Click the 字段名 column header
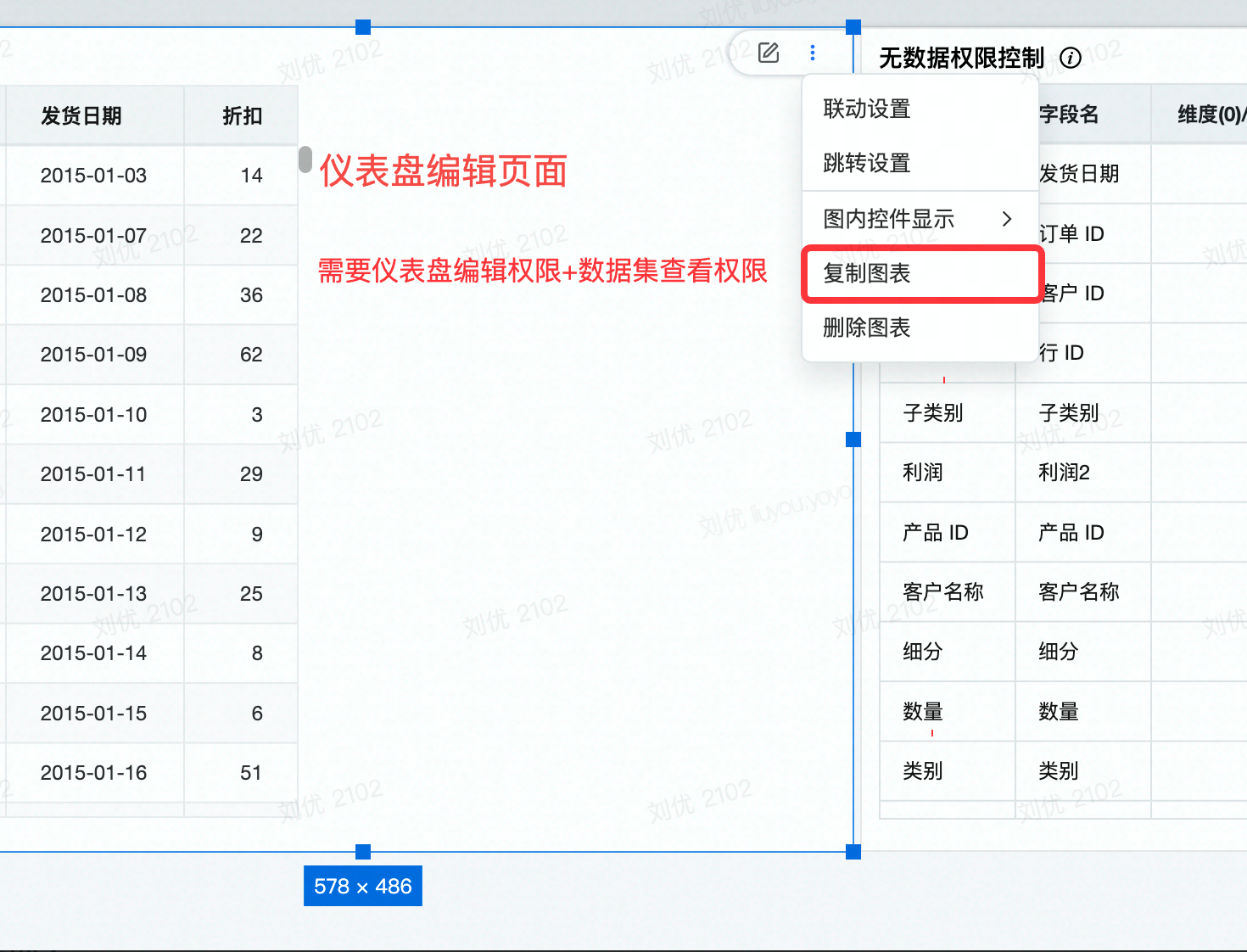1247x952 pixels. (1069, 115)
